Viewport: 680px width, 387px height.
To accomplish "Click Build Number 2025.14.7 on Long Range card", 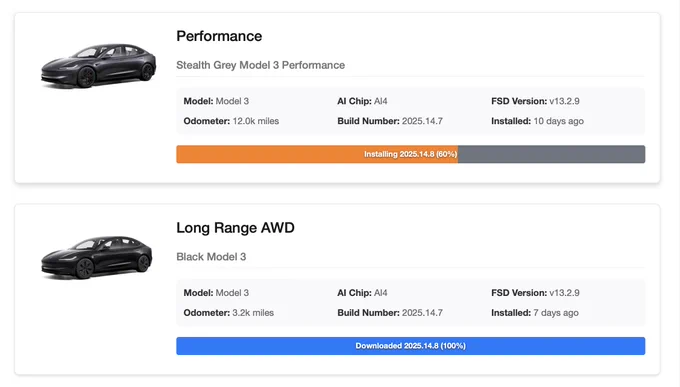I will pos(390,313).
